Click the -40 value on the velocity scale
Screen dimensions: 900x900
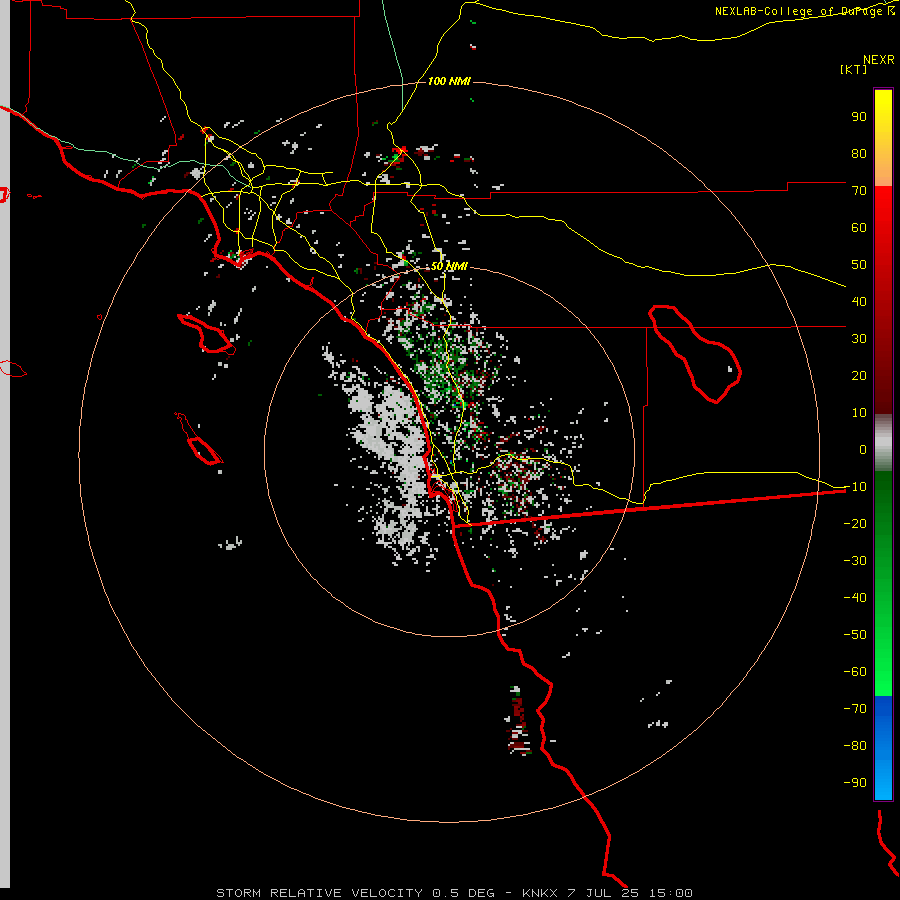pos(855,598)
